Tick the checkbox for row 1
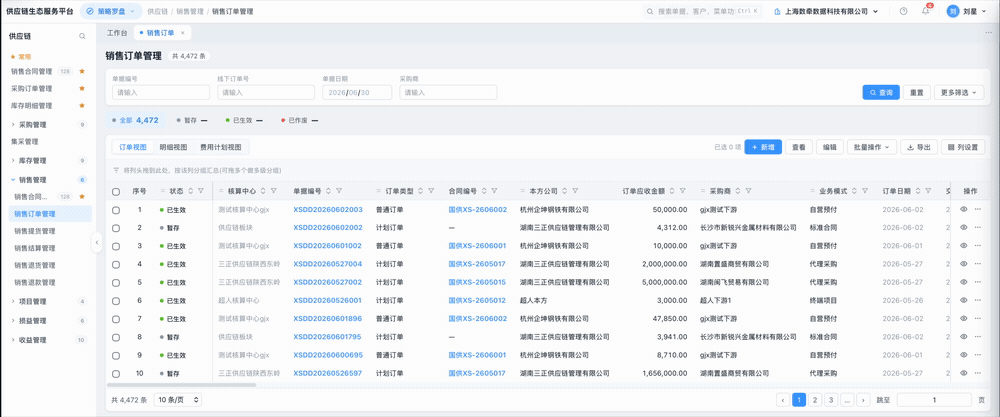The height and width of the screenshot is (417, 1000). tap(116, 210)
